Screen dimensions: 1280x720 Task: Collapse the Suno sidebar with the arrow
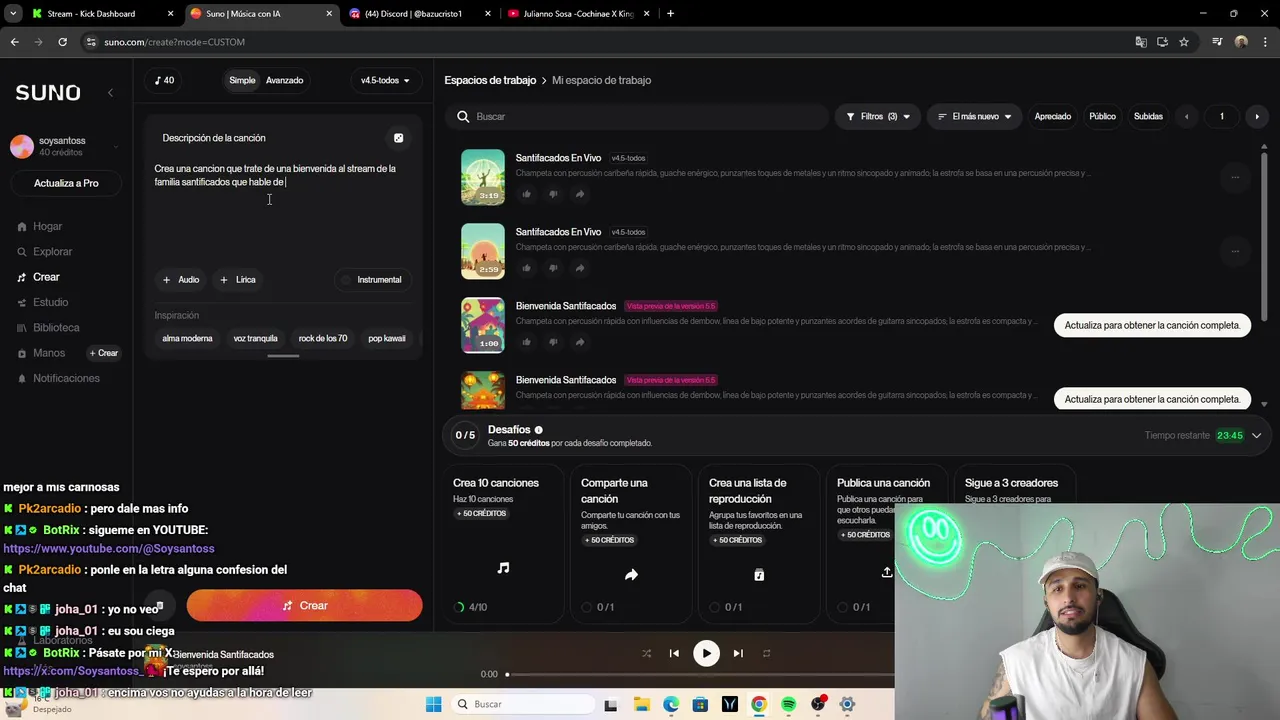(x=110, y=93)
